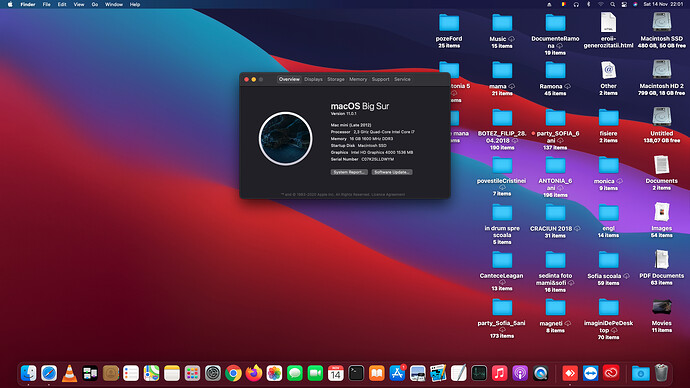The image size is (690, 388).
Task: Launch Firefox from the dock
Action: pos(253,373)
